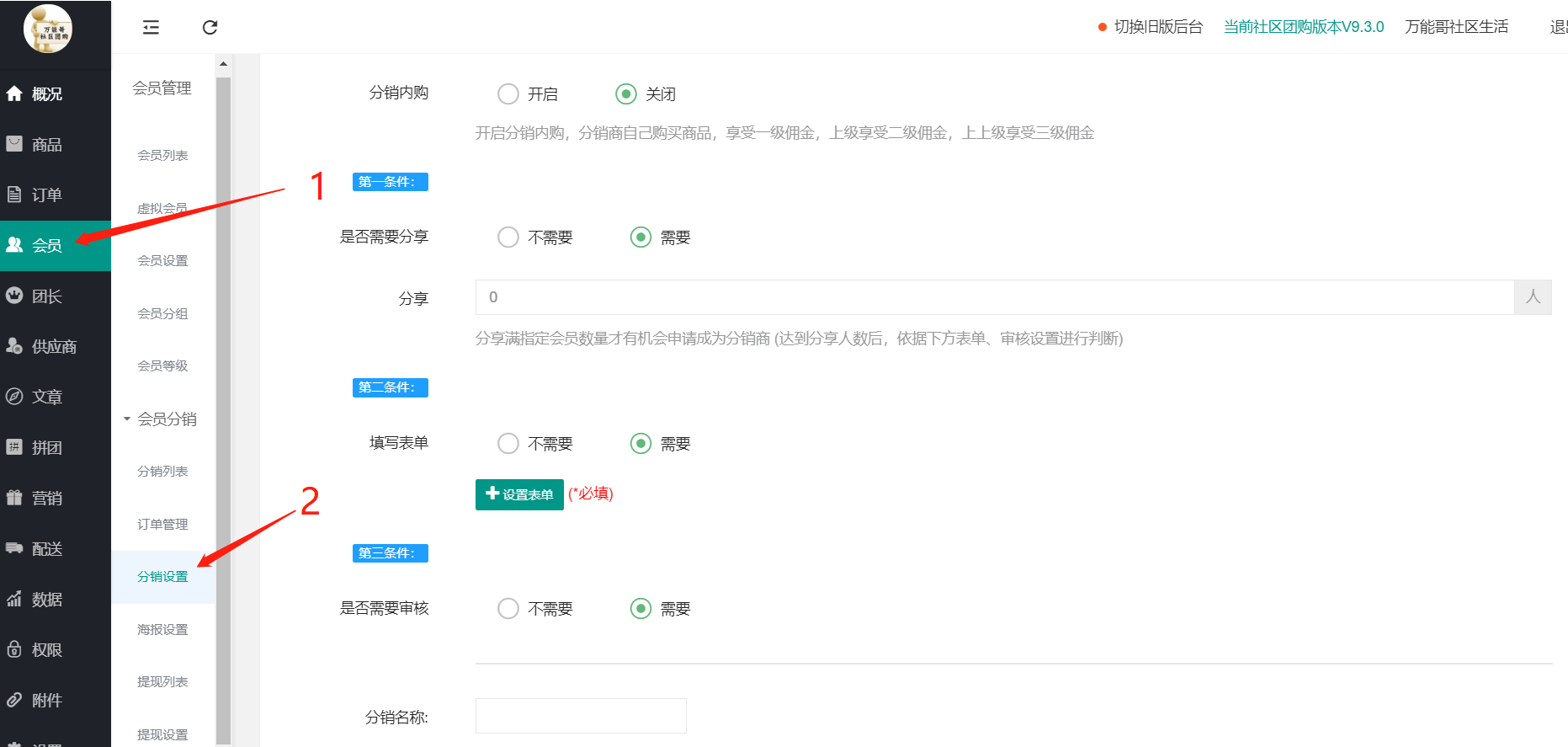Open 商品 products section in sidebar
Image resolution: width=1568 pixels, height=747 pixels.
(34, 145)
